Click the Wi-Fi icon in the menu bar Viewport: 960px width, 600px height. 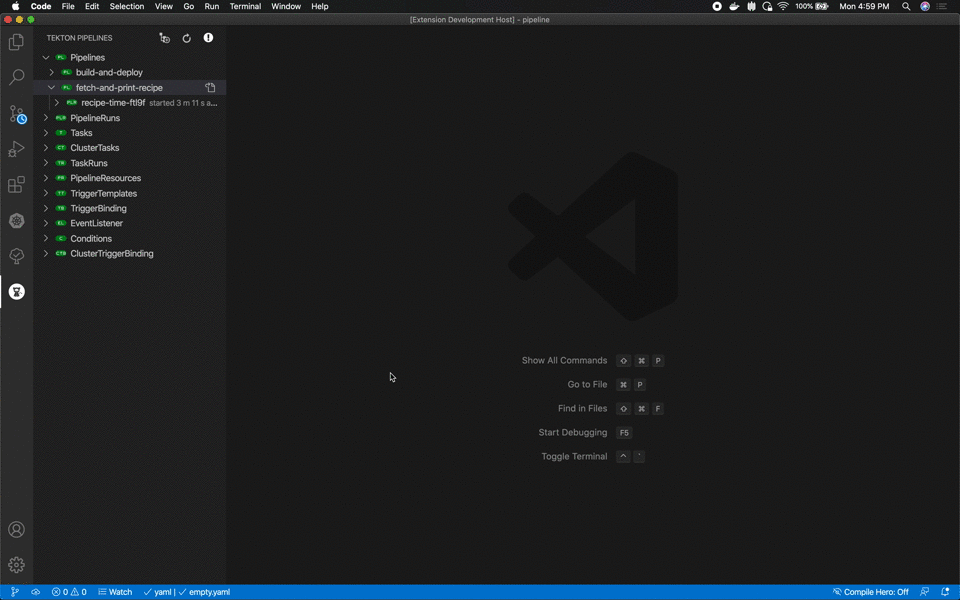(783, 6)
